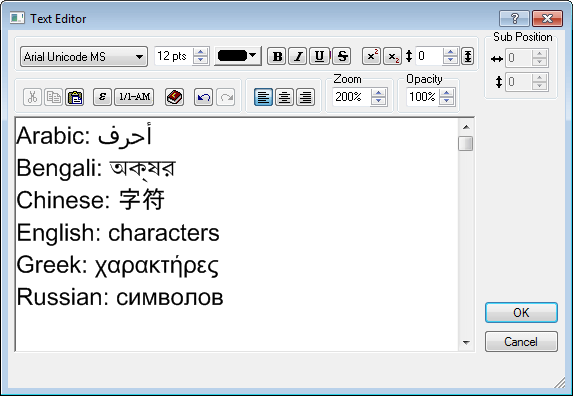573x396 pixels.
Task: Click the Zoom 200% field
Action: pos(352,97)
